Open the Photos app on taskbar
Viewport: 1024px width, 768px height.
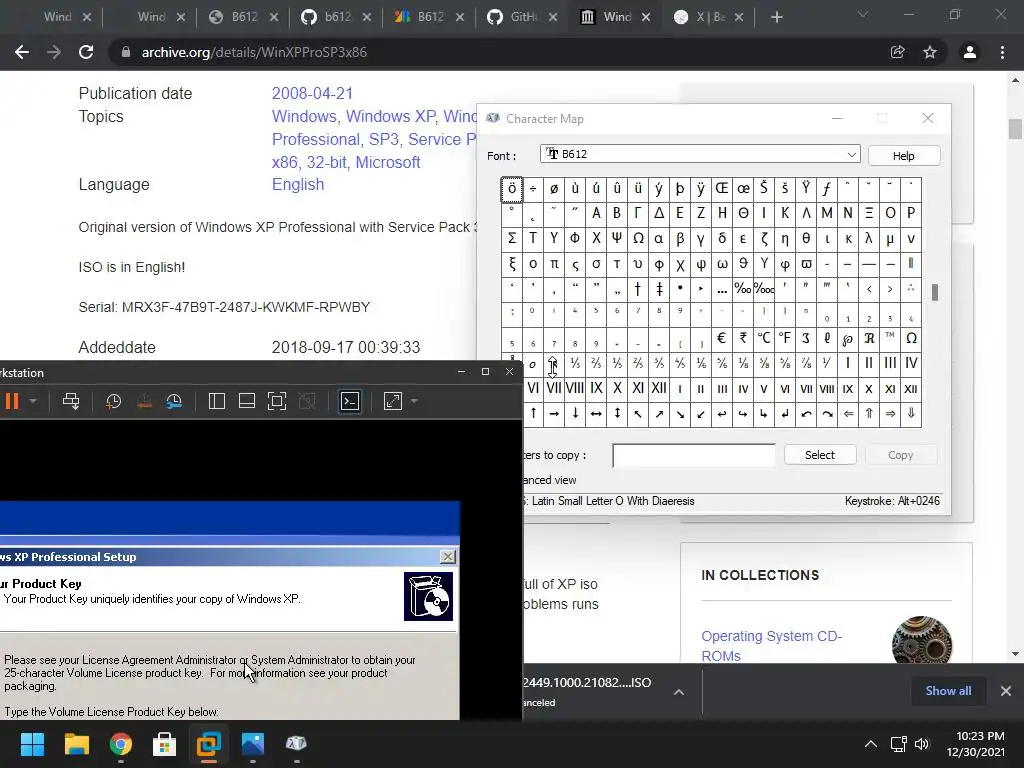pyautogui.click(x=253, y=744)
